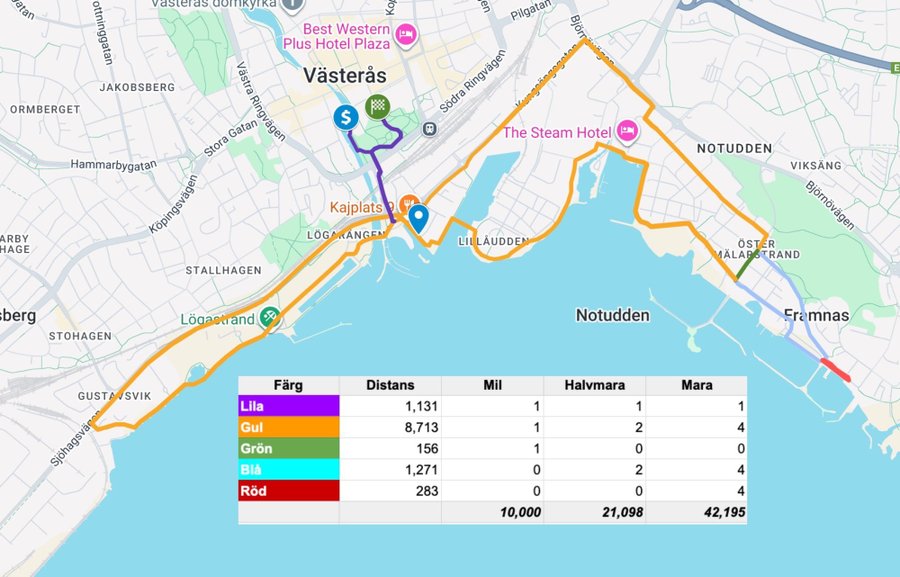Click the green Grön color cell
The width and height of the screenshot is (900, 577).
coord(288,448)
